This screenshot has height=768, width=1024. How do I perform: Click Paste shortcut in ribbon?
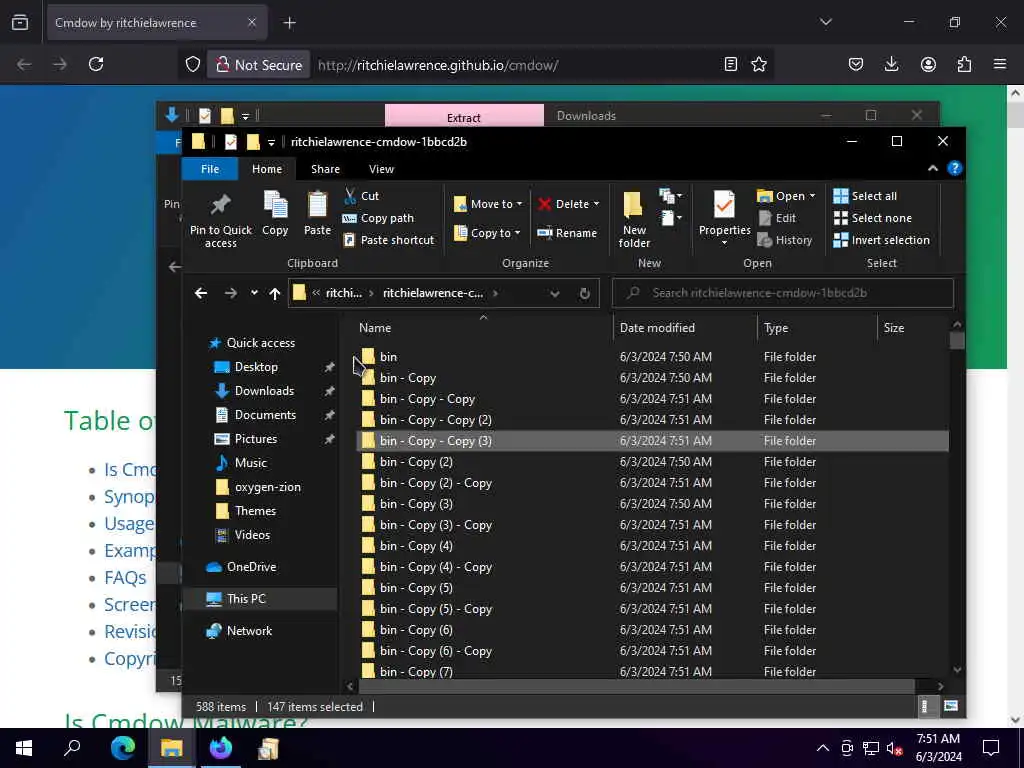pos(388,240)
